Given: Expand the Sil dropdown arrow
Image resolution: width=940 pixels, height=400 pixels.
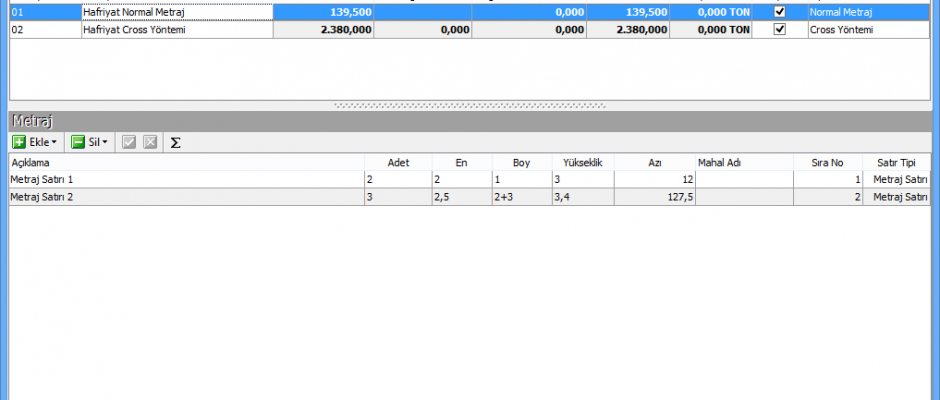Looking at the screenshot, I should pyautogui.click(x=105, y=143).
